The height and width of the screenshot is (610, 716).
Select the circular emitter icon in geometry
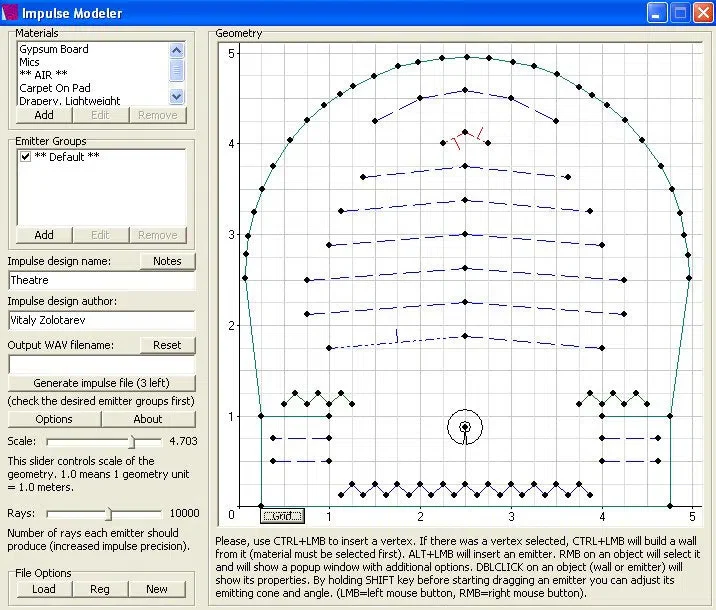tap(465, 427)
